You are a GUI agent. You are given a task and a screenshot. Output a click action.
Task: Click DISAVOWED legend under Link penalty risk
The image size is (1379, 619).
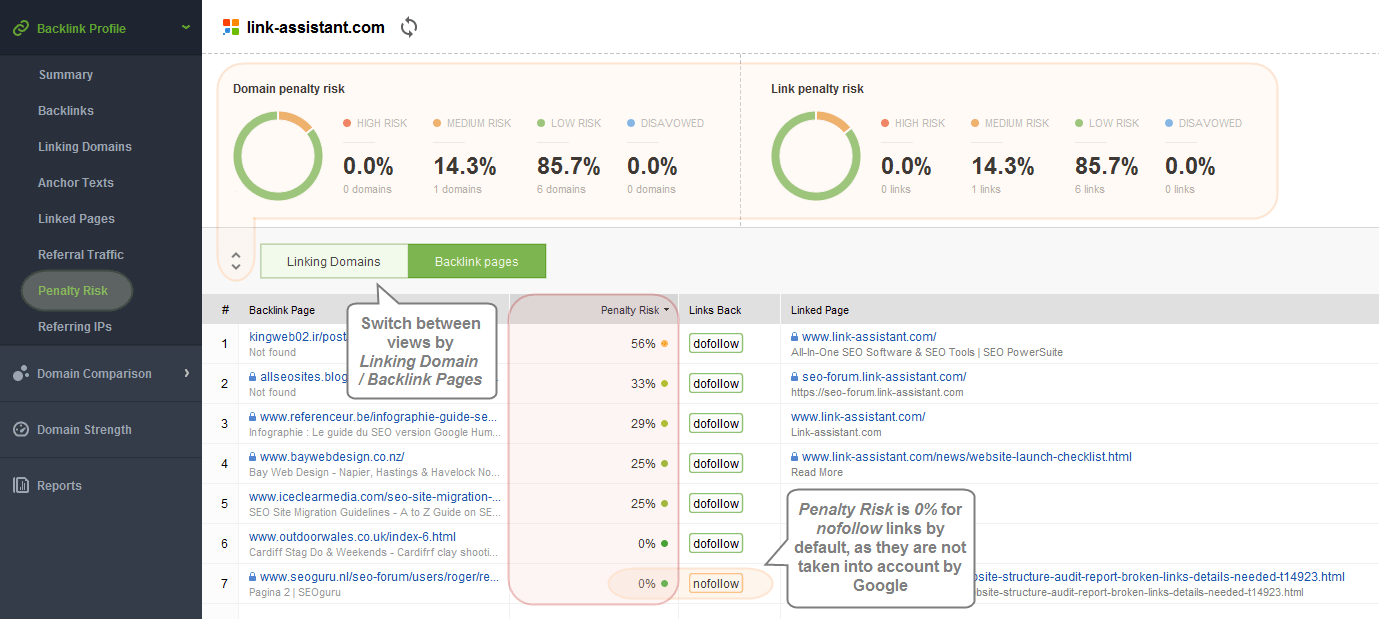tap(1204, 124)
